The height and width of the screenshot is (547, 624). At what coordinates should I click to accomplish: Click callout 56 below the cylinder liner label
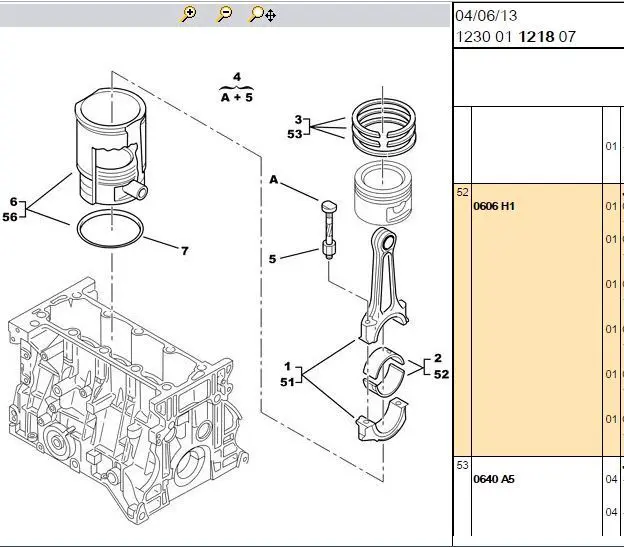click(10, 216)
